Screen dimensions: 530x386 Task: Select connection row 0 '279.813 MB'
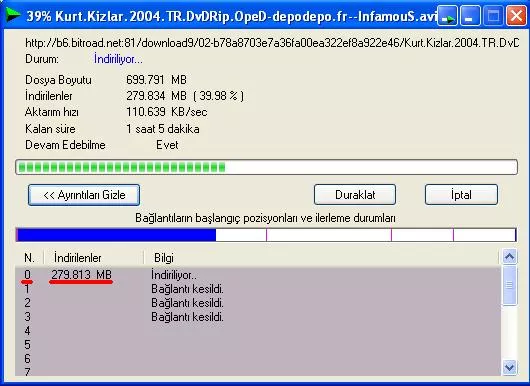[x=258, y=274]
